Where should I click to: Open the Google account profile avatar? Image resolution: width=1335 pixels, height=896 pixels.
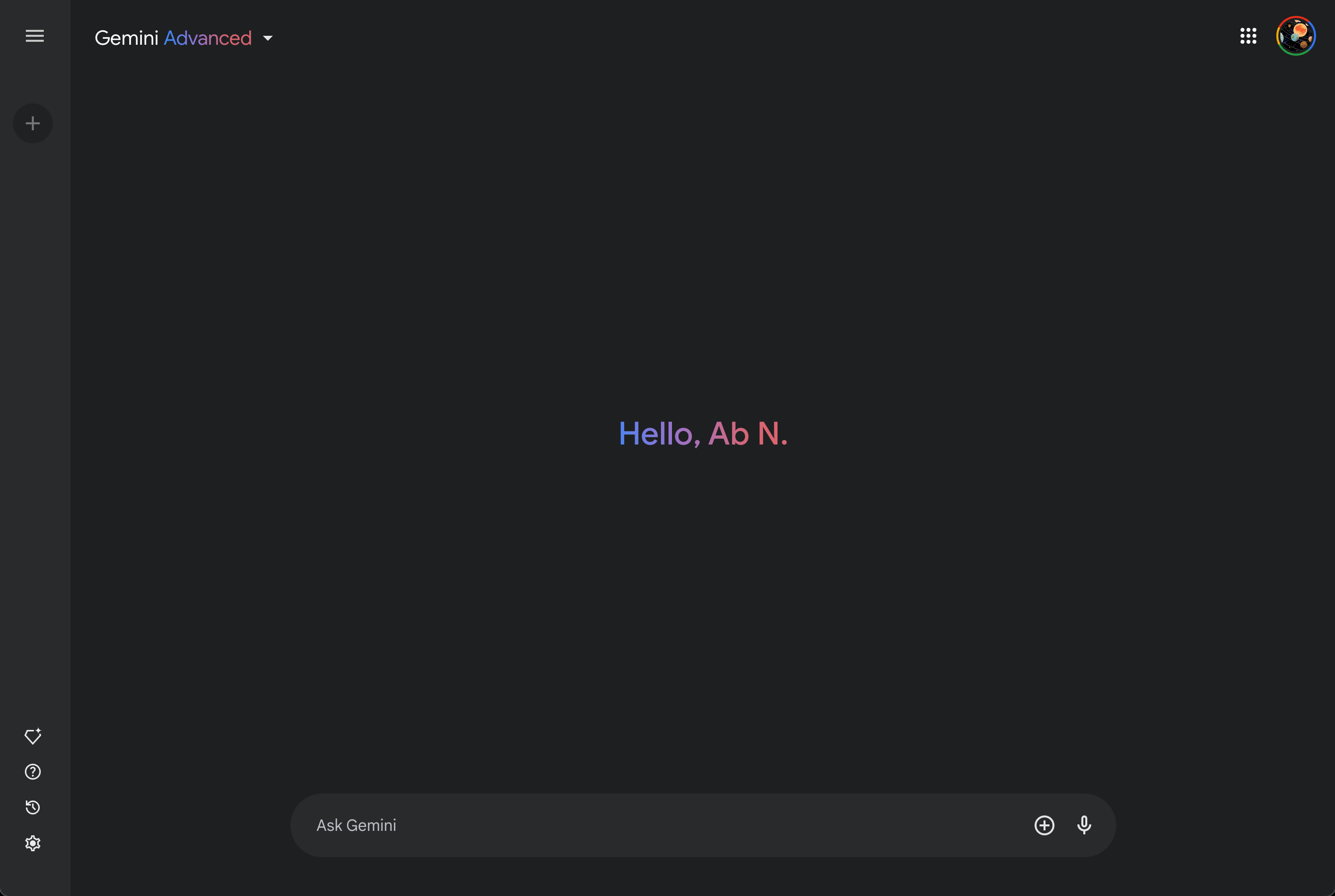click(1296, 36)
